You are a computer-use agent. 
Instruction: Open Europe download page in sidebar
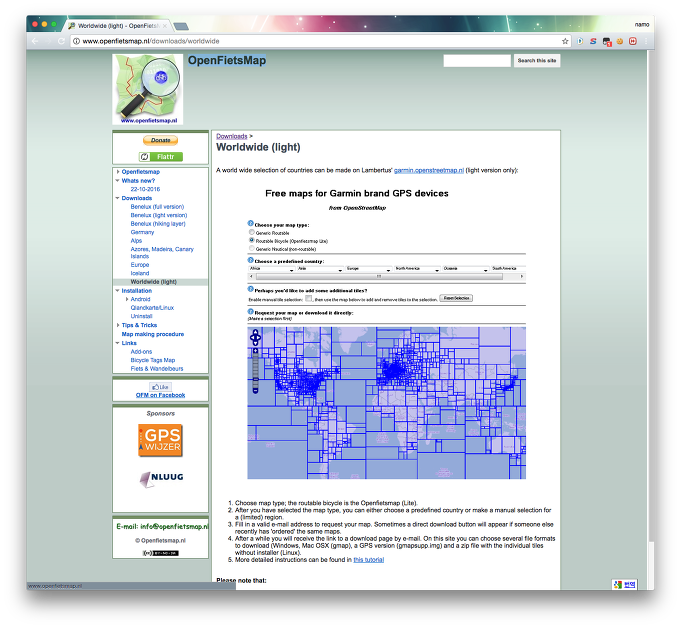(140, 264)
